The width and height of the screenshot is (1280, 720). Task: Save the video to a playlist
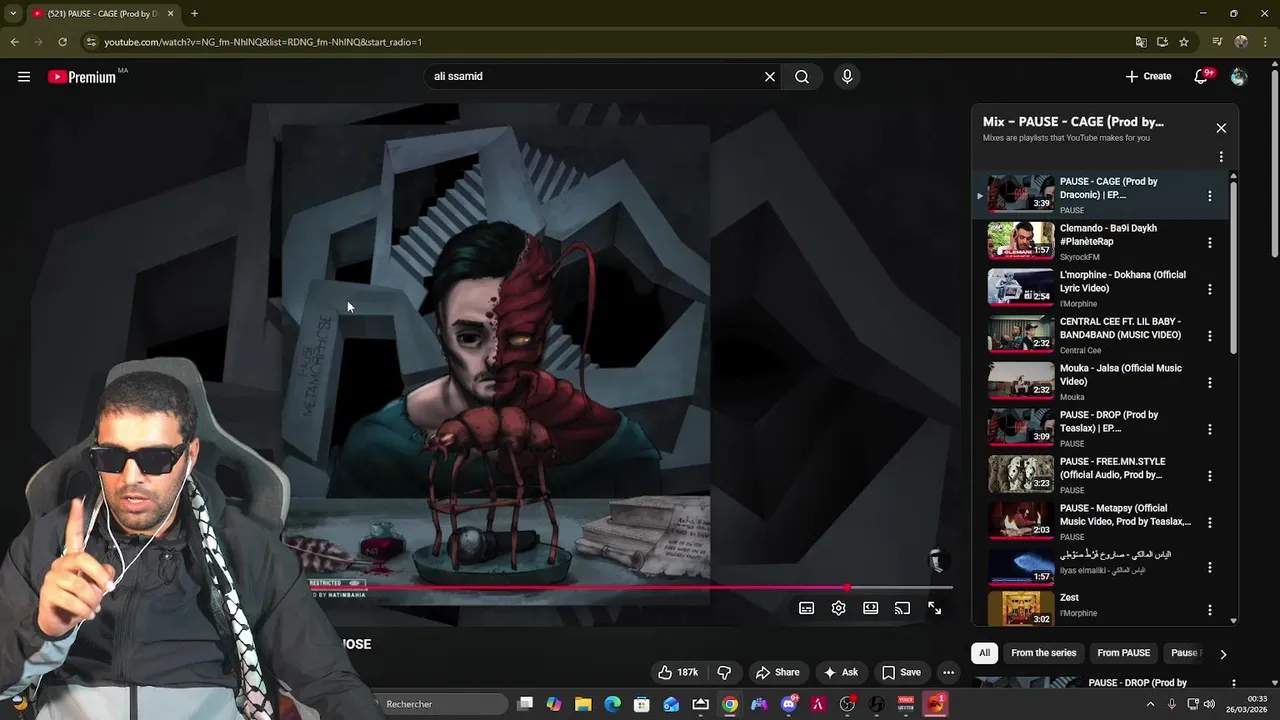tap(901, 672)
